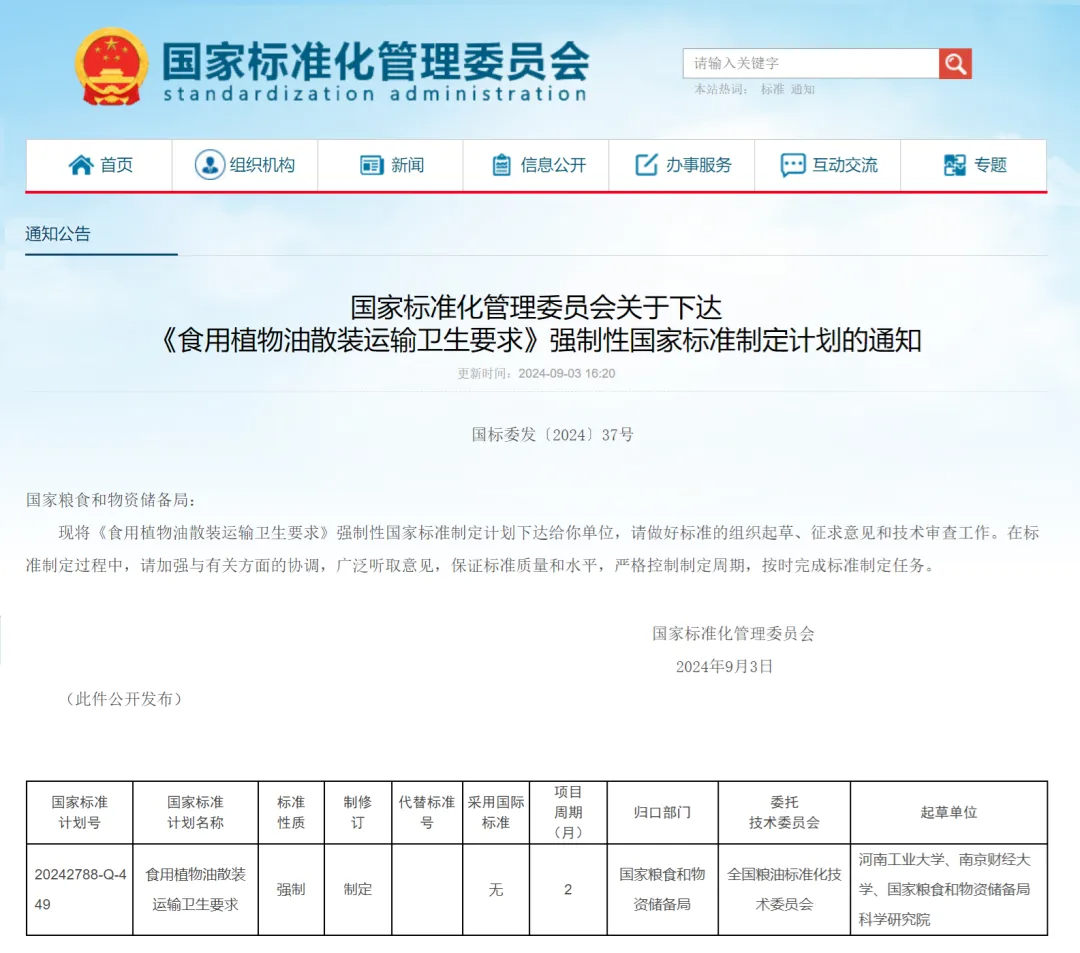Image resolution: width=1080 pixels, height=953 pixels.
Task: Click the hot word link 标准
Action: (x=772, y=90)
